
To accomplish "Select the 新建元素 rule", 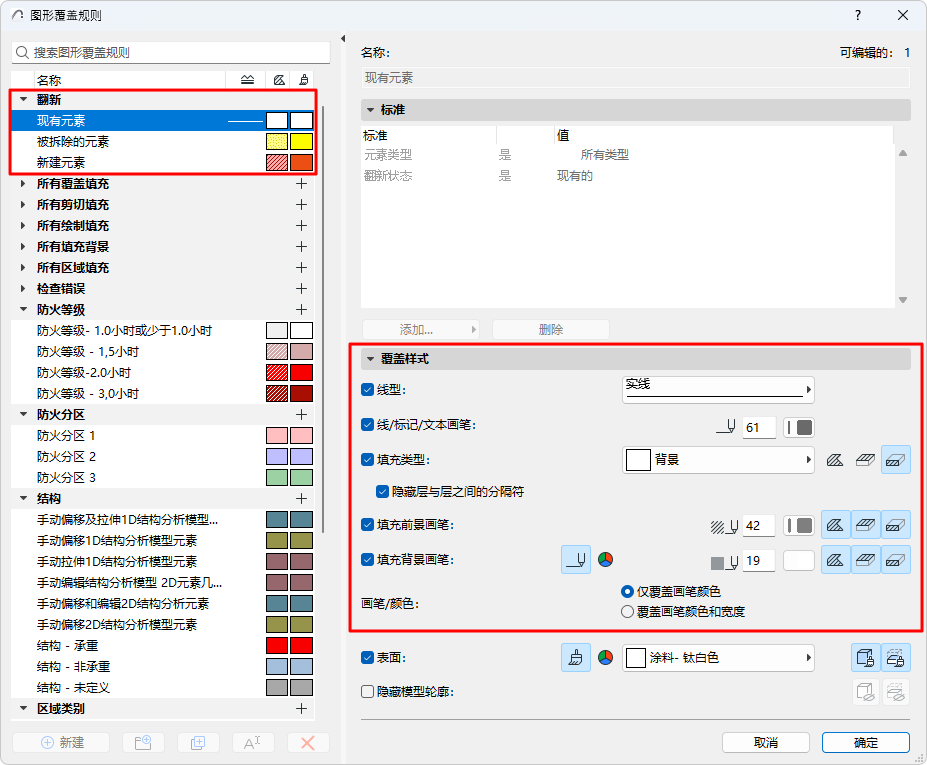I will pos(163,163).
